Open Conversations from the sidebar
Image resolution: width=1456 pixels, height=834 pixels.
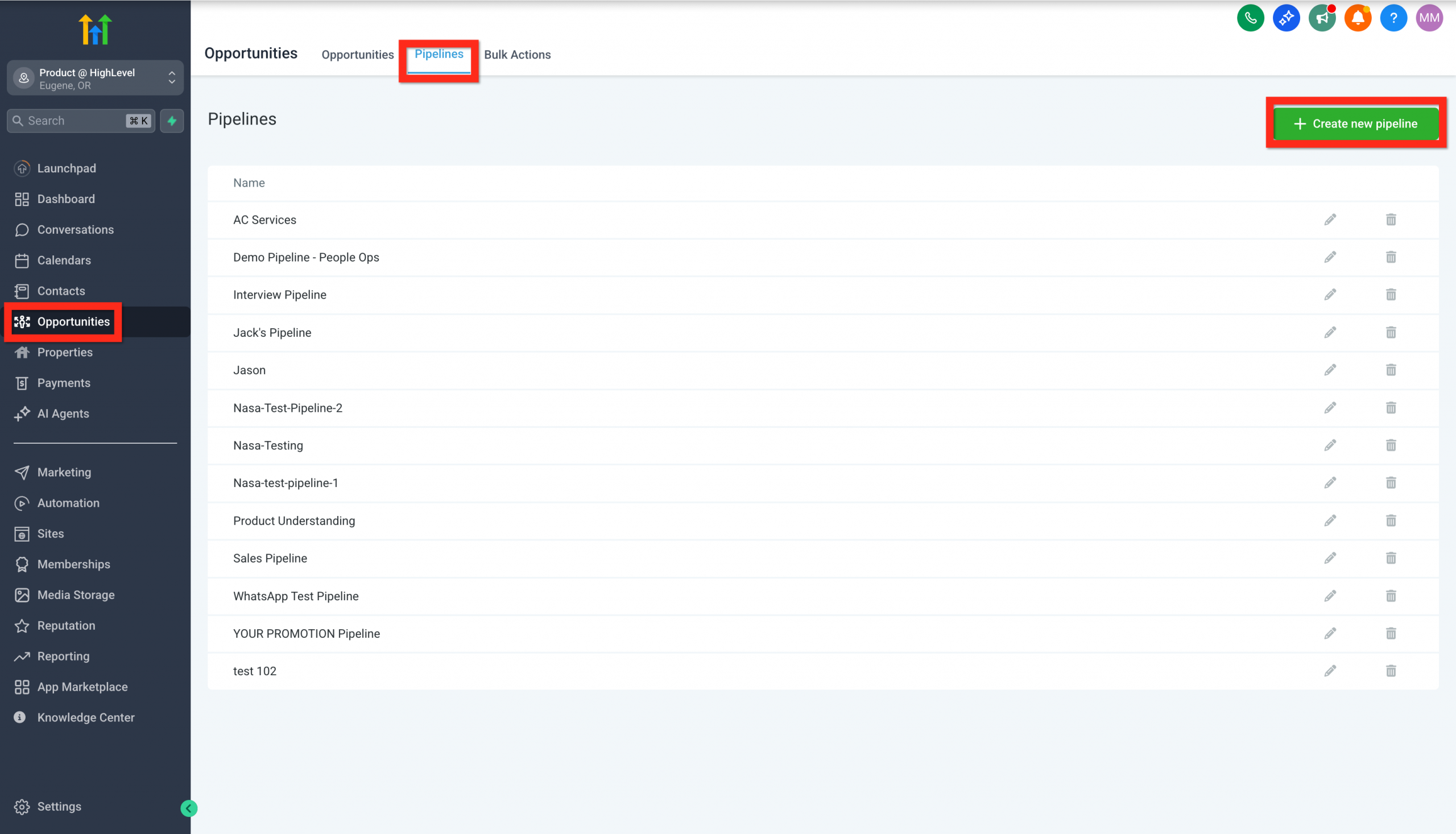[x=75, y=229]
